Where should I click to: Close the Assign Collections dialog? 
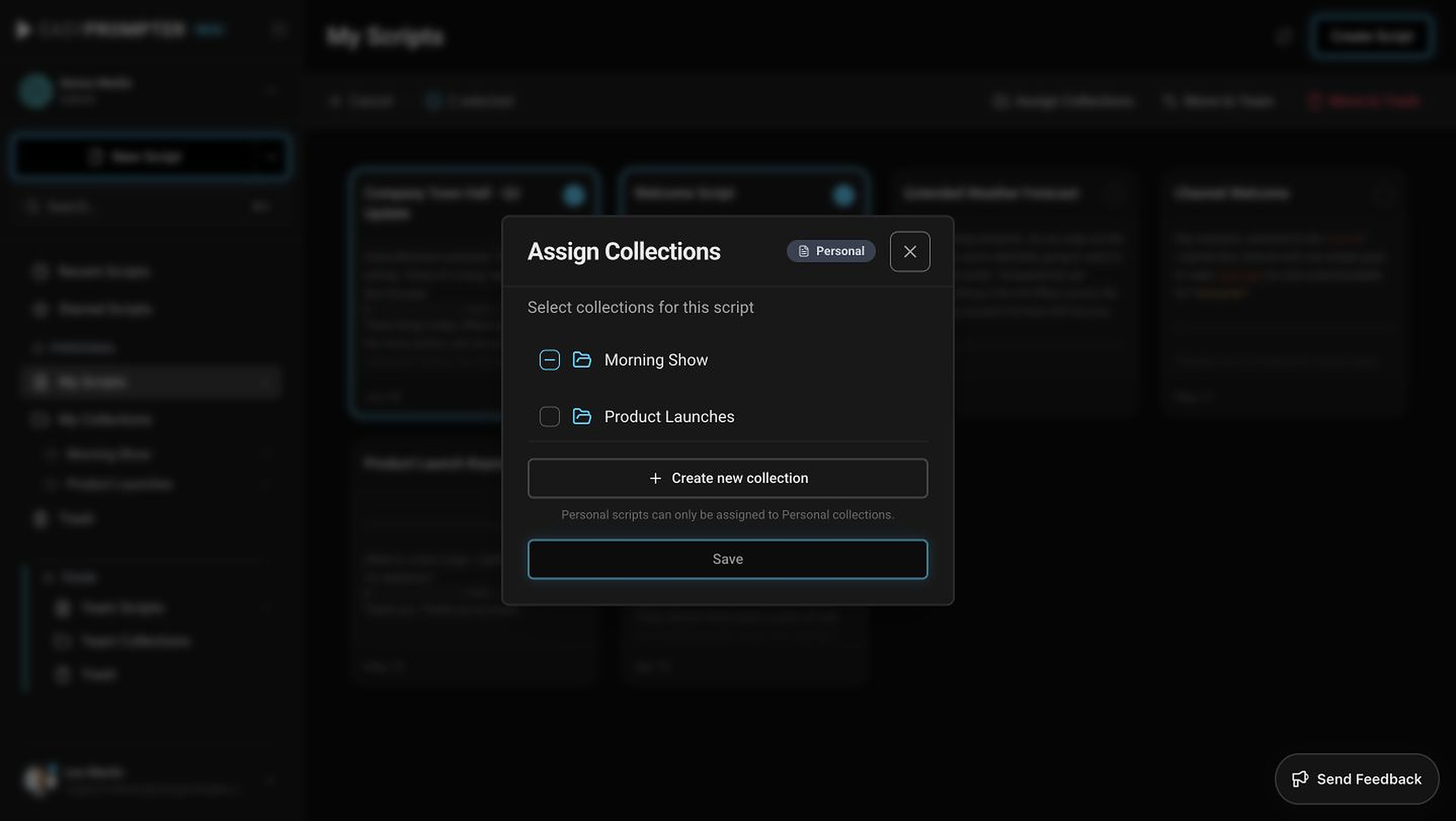[x=909, y=252]
